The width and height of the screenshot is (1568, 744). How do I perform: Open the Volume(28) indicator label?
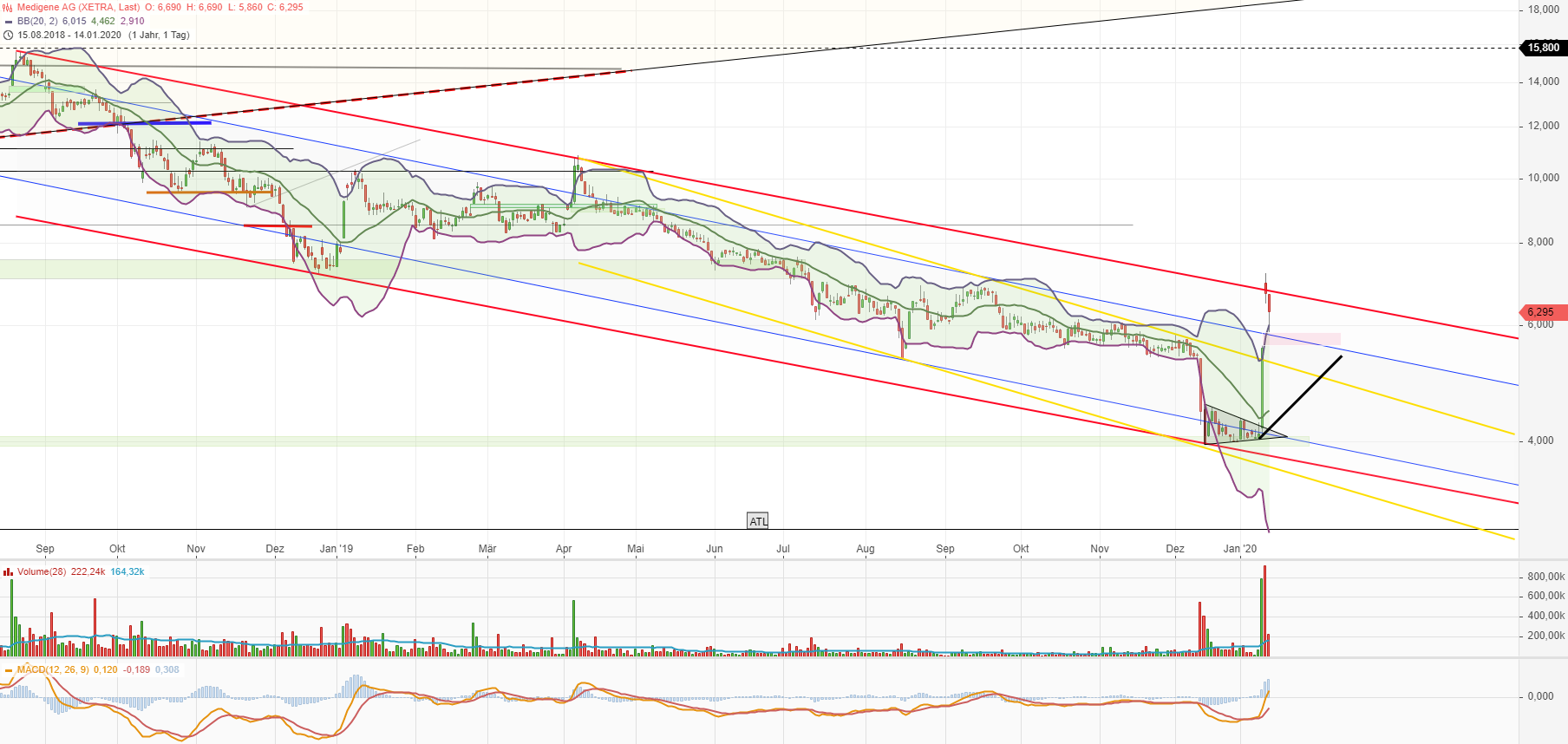[42, 571]
